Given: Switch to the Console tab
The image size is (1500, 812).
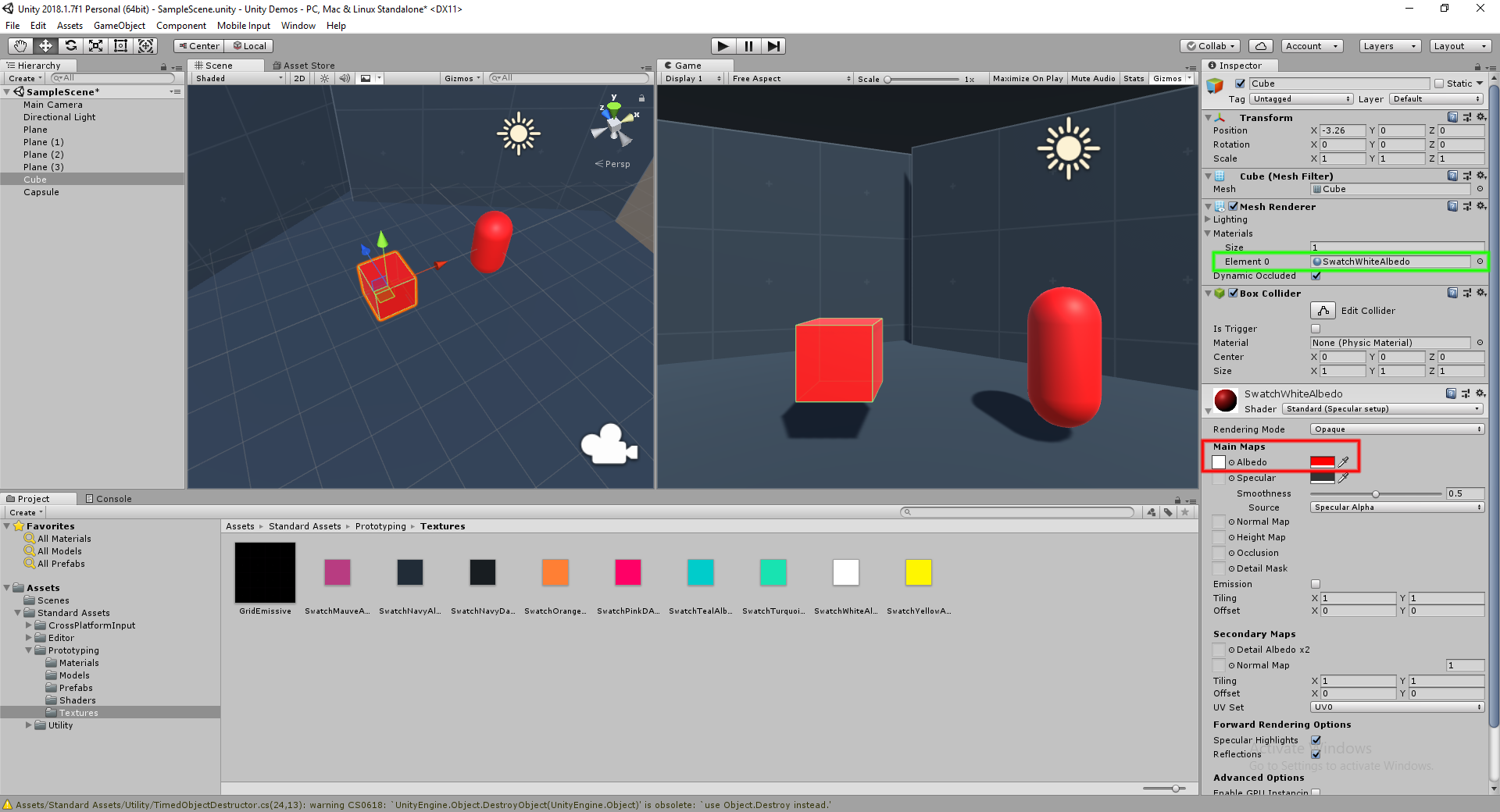Looking at the screenshot, I should pos(109,498).
